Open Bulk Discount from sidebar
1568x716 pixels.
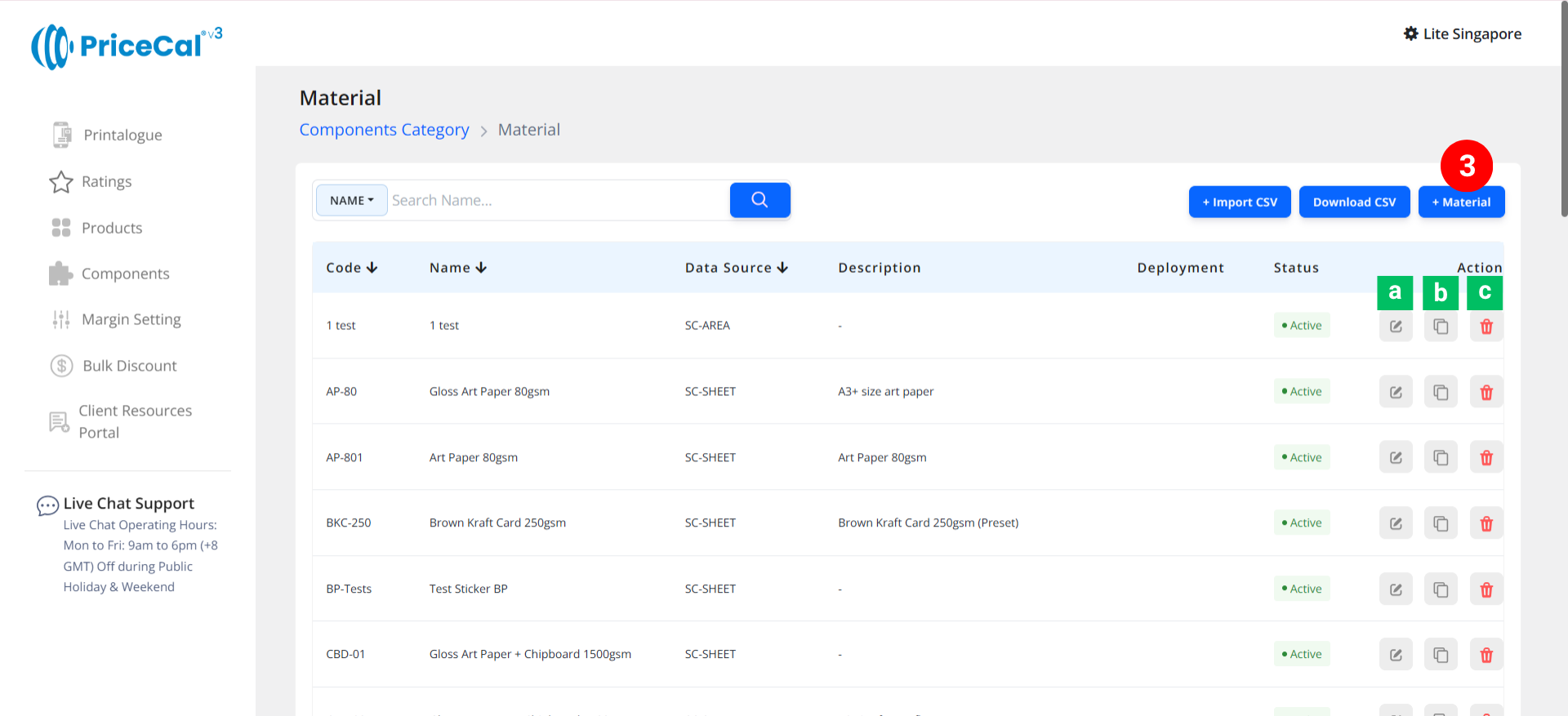click(129, 366)
